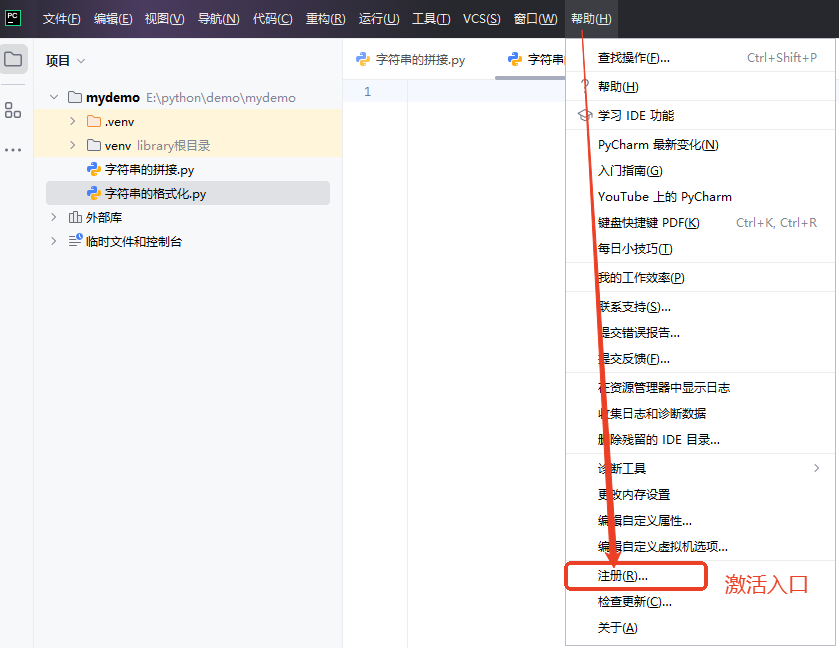Click the 学习 IDE 功能 graduation cap icon
This screenshot has height=648, width=839.
click(584, 116)
